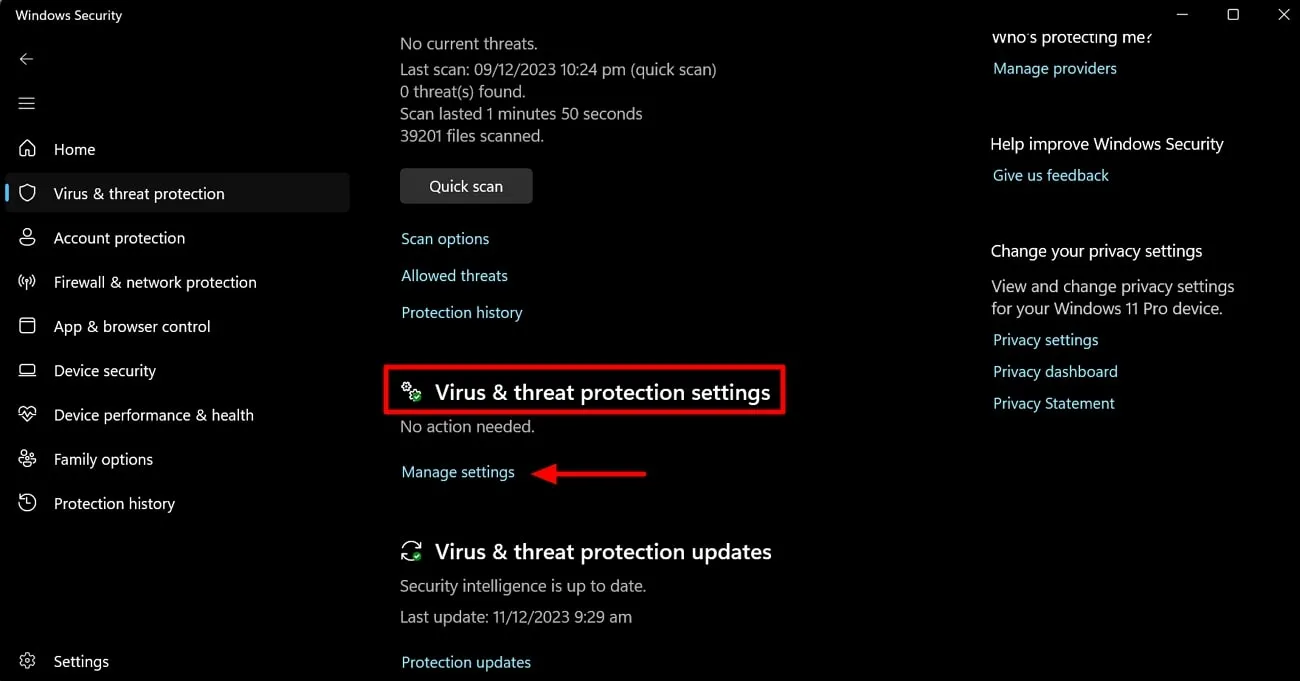Screen dimensions: 1300x681
Task: Open Allowed threats link
Action: 454,276
